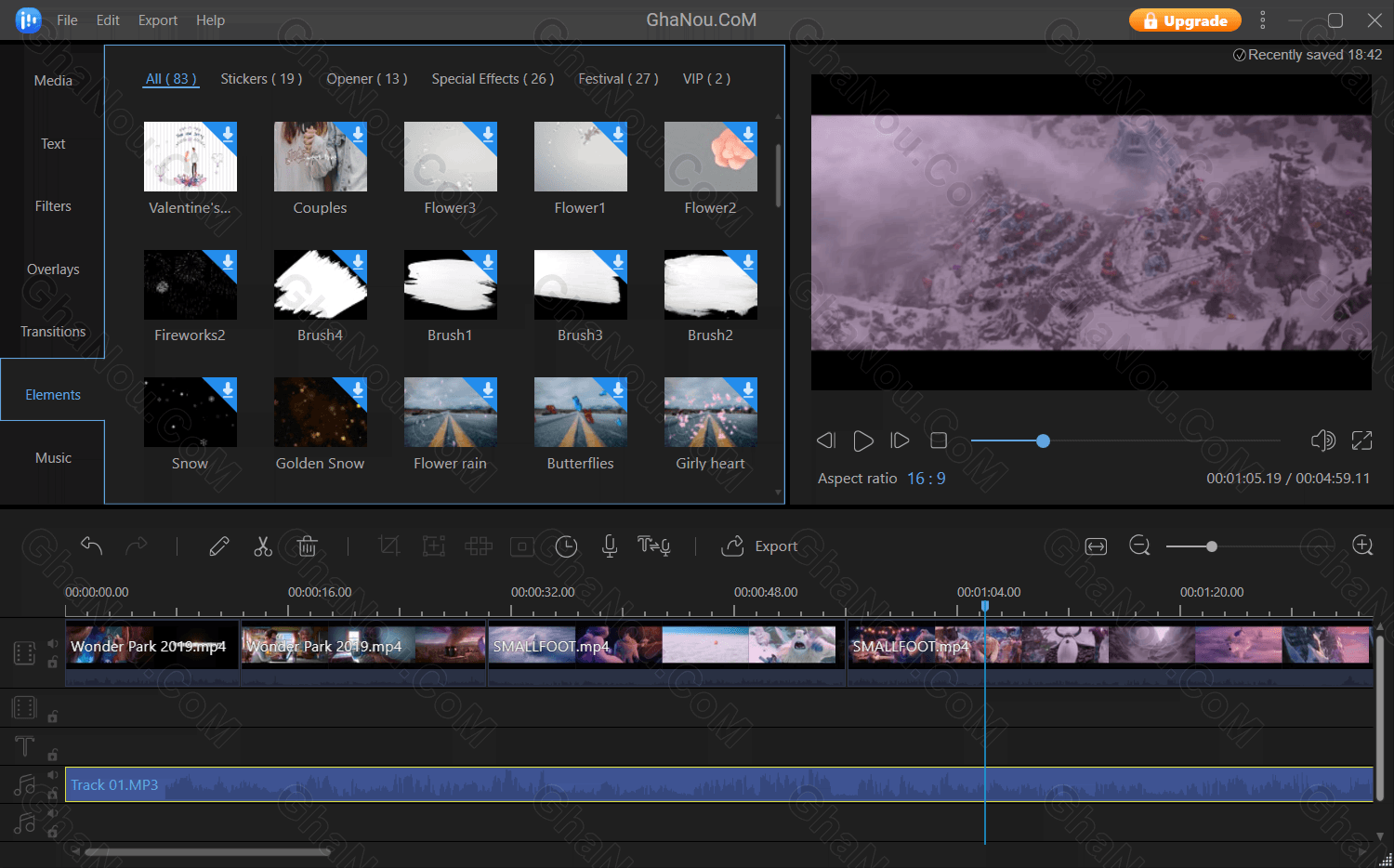Screen dimensions: 1394x868
Task: Switch to the Music tab
Action: 53,458
